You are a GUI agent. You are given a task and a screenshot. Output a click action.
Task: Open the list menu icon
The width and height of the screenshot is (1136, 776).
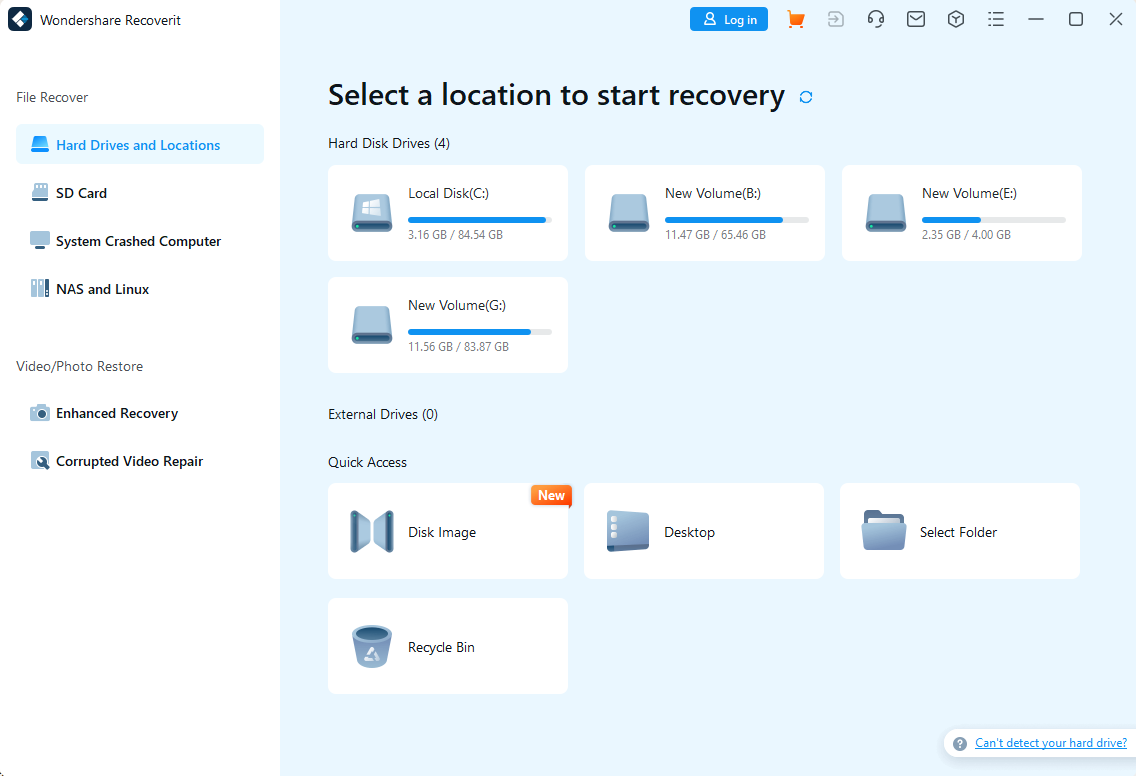click(996, 20)
